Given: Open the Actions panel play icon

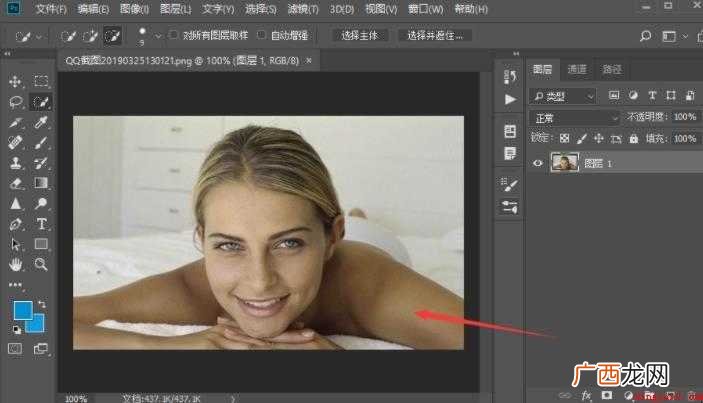Looking at the screenshot, I should point(510,99).
